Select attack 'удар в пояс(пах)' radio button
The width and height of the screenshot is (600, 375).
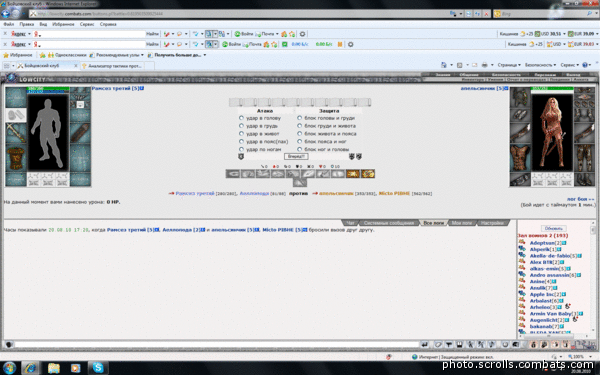point(241,141)
